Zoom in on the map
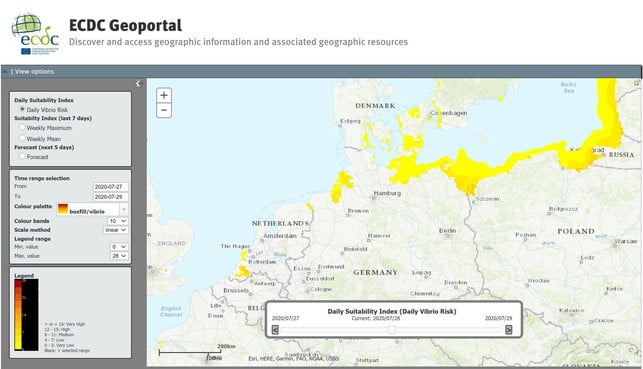The width and height of the screenshot is (643, 369). pyautogui.click(x=164, y=95)
